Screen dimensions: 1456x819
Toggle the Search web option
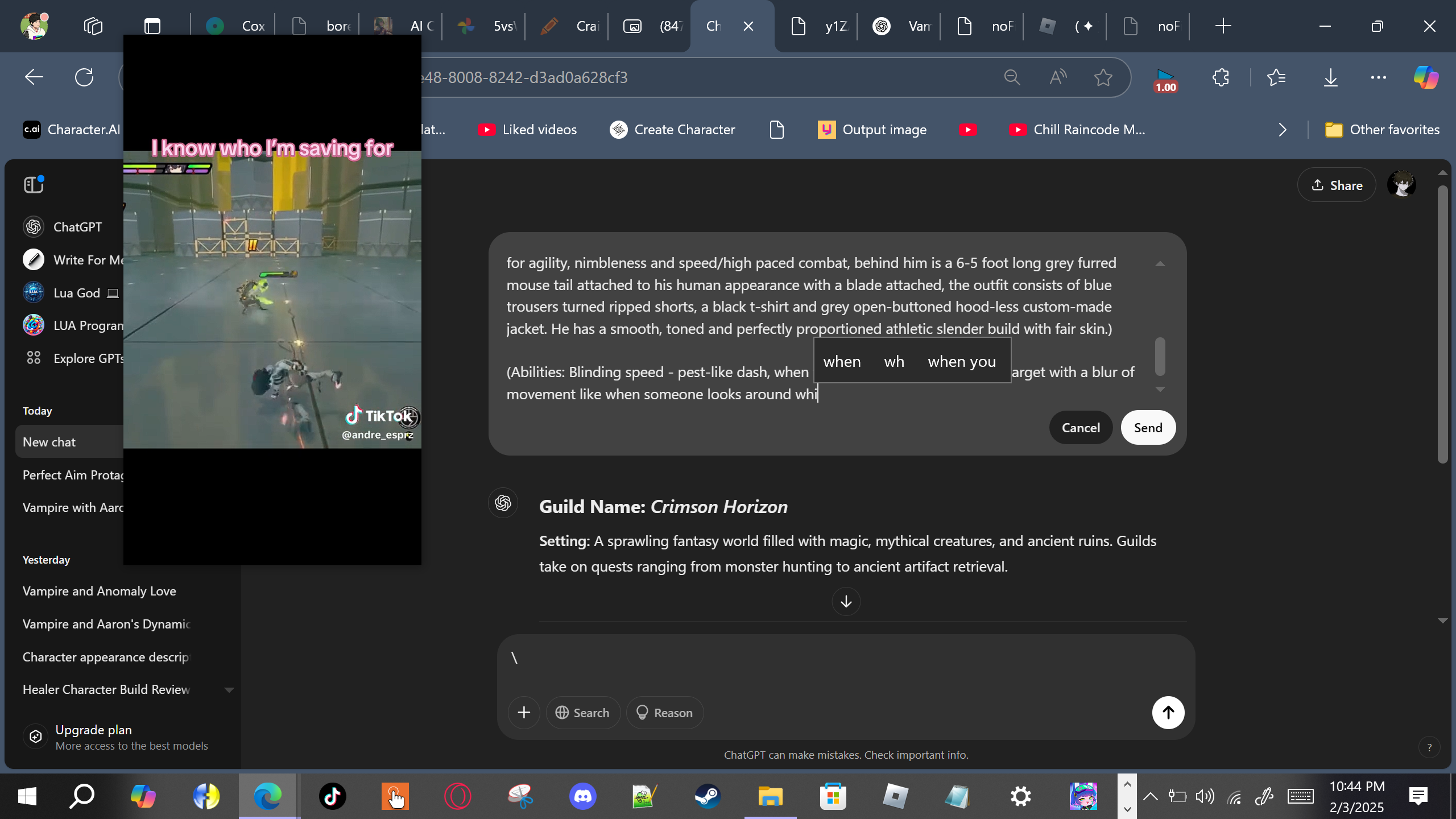[583, 713]
